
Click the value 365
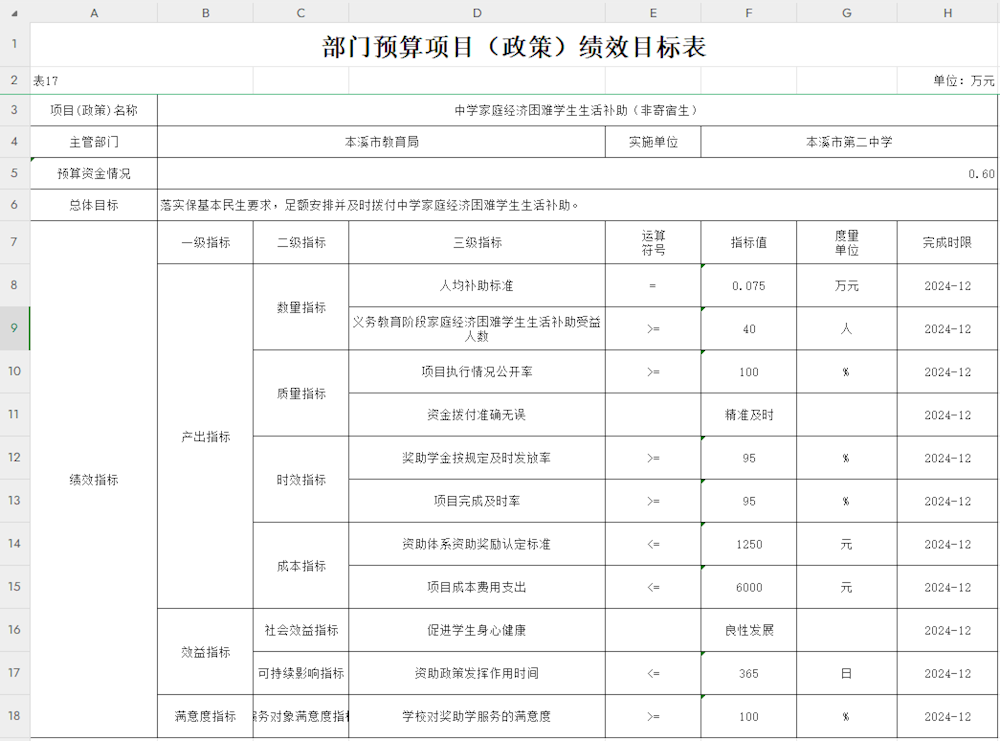tap(749, 673)
